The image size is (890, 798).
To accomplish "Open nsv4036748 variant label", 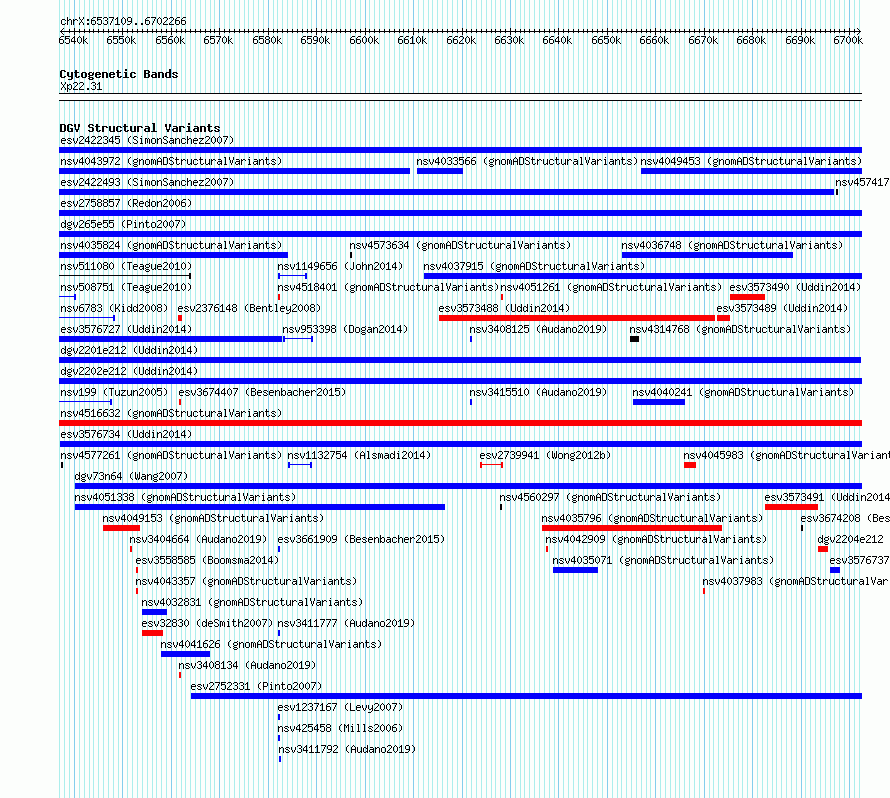I will click(732, 245).
